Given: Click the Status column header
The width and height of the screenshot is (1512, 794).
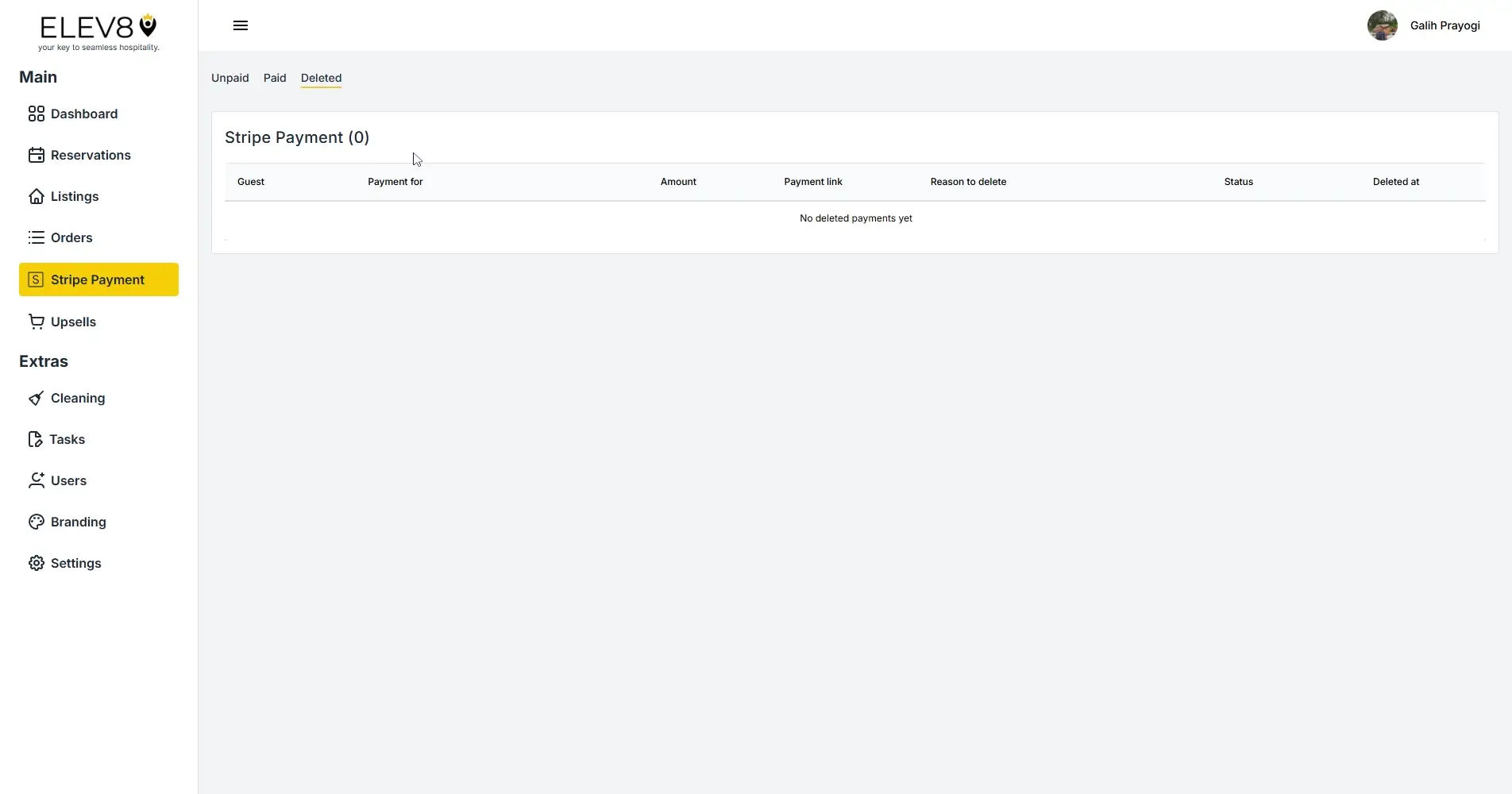Looking at the screenshot, I should pos(1238,182).
